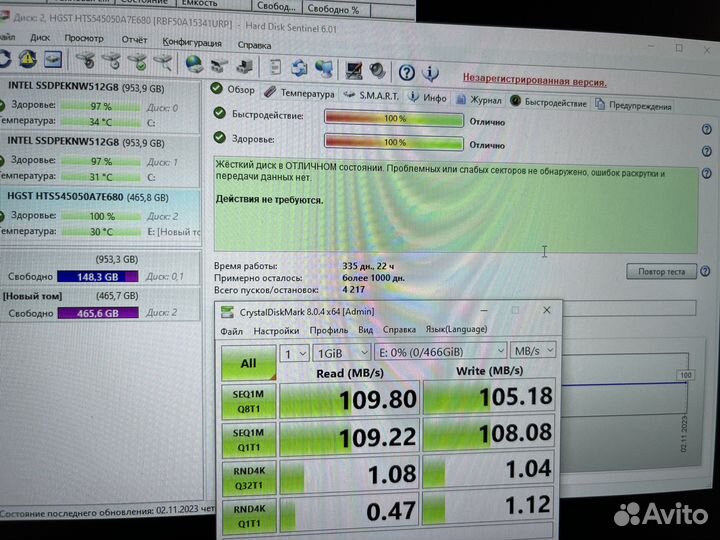Click the 465,6 GB free space bar

click(98, 313)
